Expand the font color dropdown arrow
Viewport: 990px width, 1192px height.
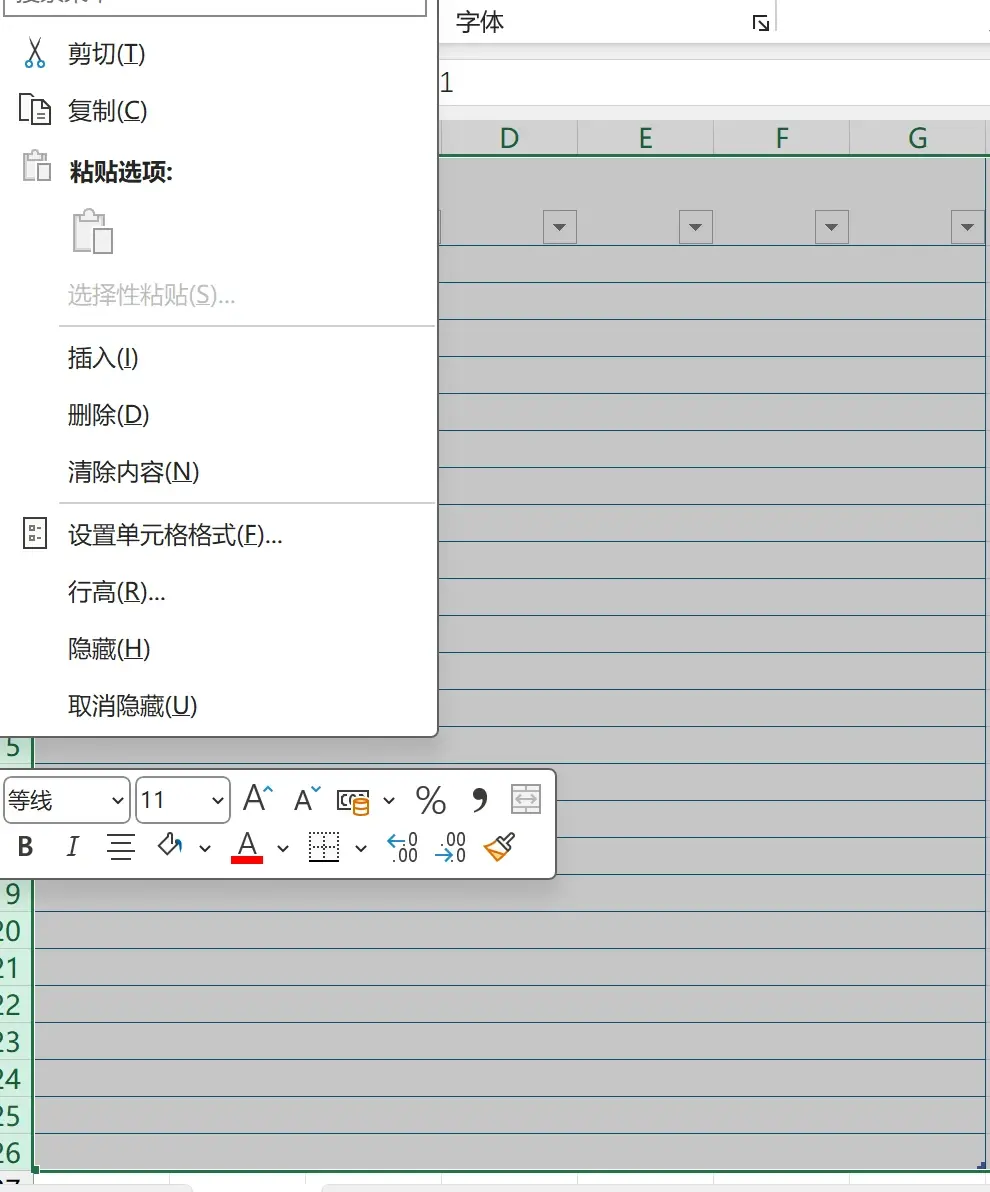[x=283, y=848]
